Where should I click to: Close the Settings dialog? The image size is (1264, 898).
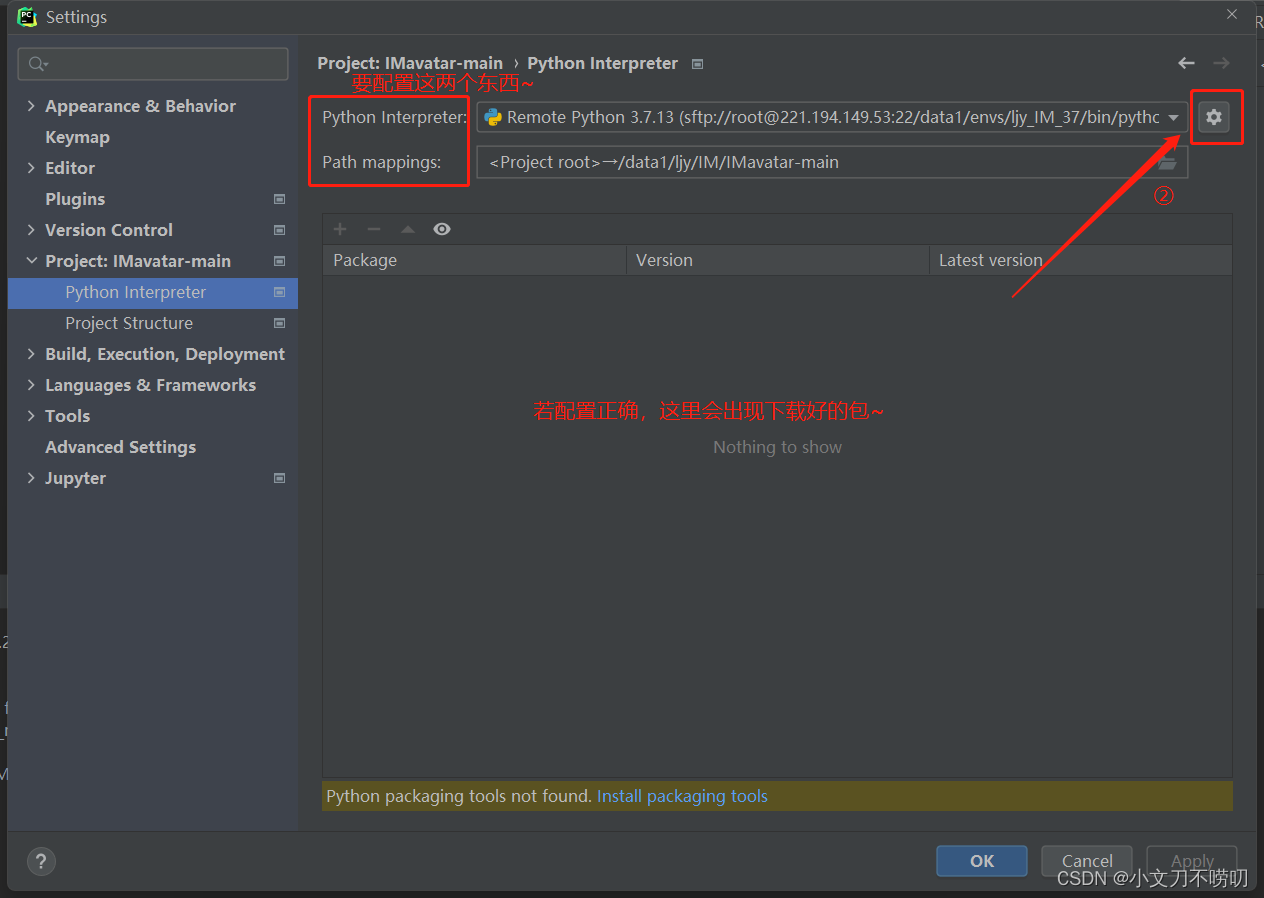coord(1232,14)
